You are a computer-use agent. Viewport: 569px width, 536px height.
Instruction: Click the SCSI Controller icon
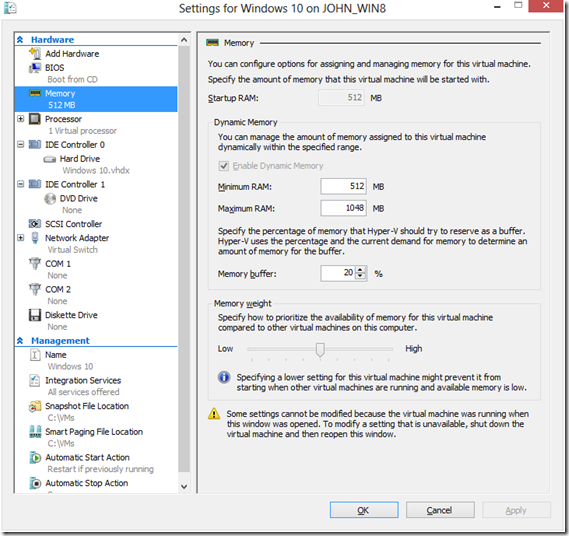(35, 224)
